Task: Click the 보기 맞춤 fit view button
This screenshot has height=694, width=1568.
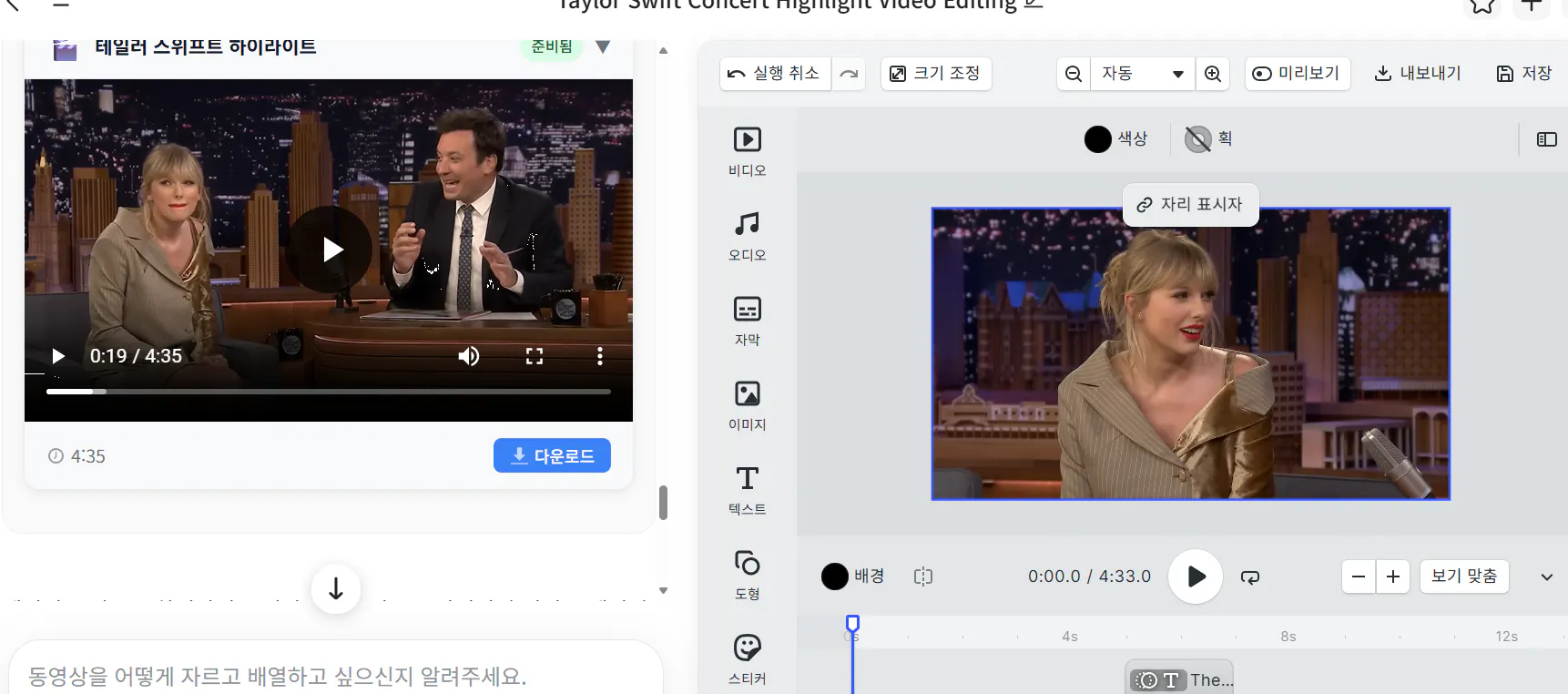Action: [1464, 577]
